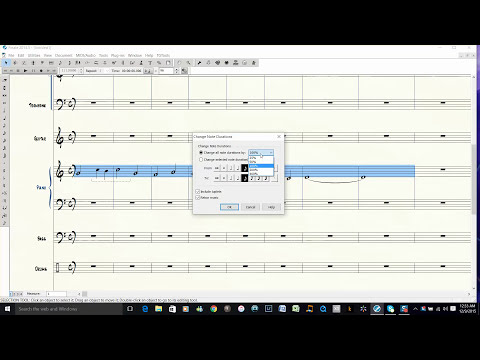Viewport: 480px width, 360px height.
Task: Choose the Tuplet tool
Action: tap(87, 63)
